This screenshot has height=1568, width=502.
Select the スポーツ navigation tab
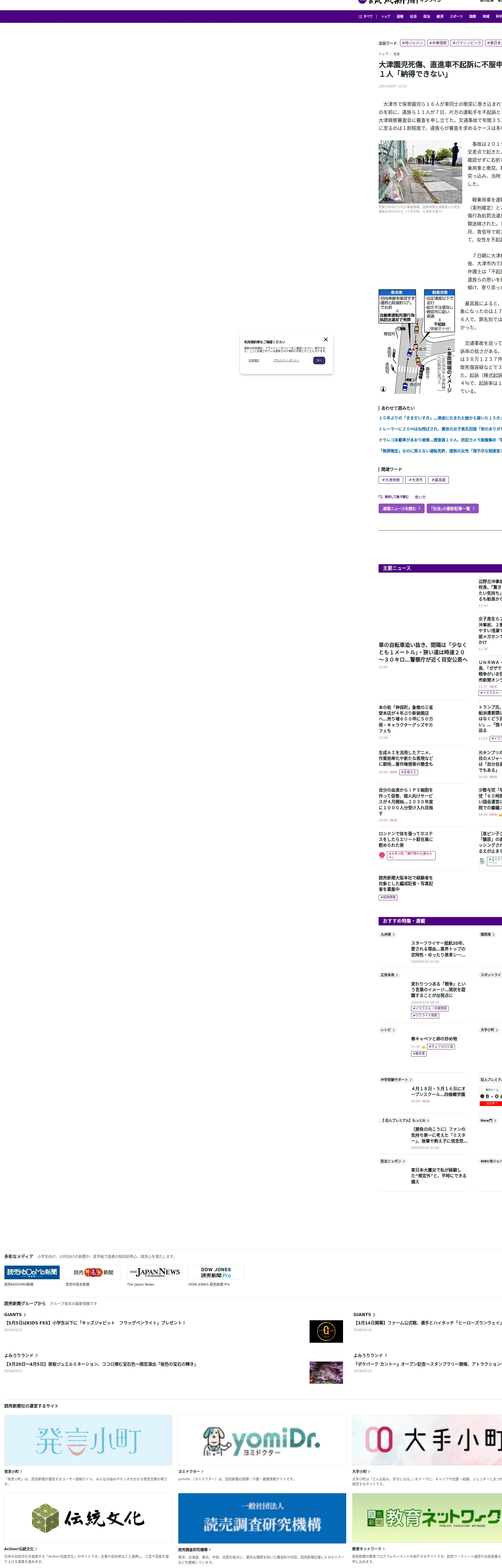(456, 16)
